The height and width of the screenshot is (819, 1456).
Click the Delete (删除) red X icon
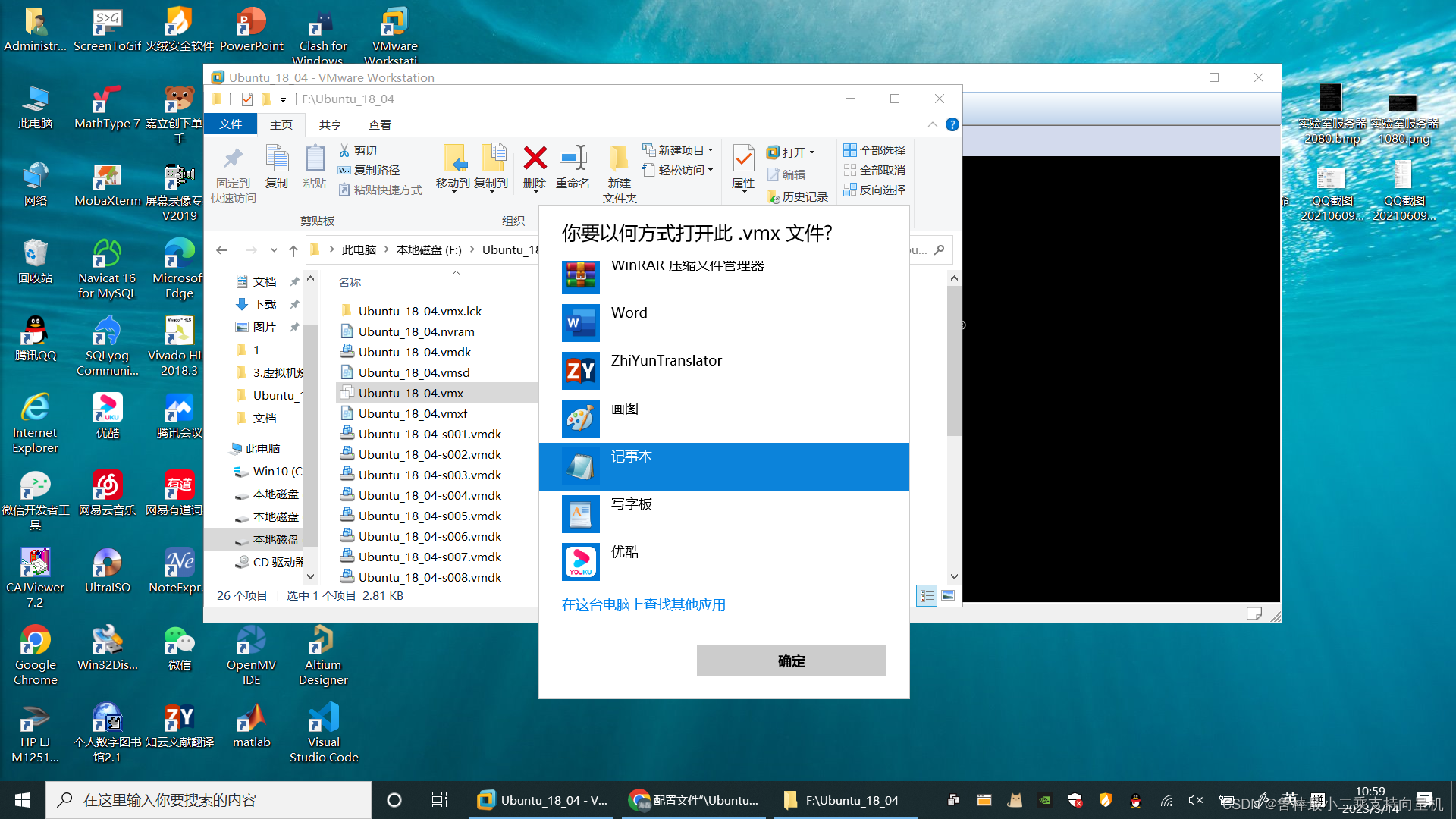coord(535,158)
